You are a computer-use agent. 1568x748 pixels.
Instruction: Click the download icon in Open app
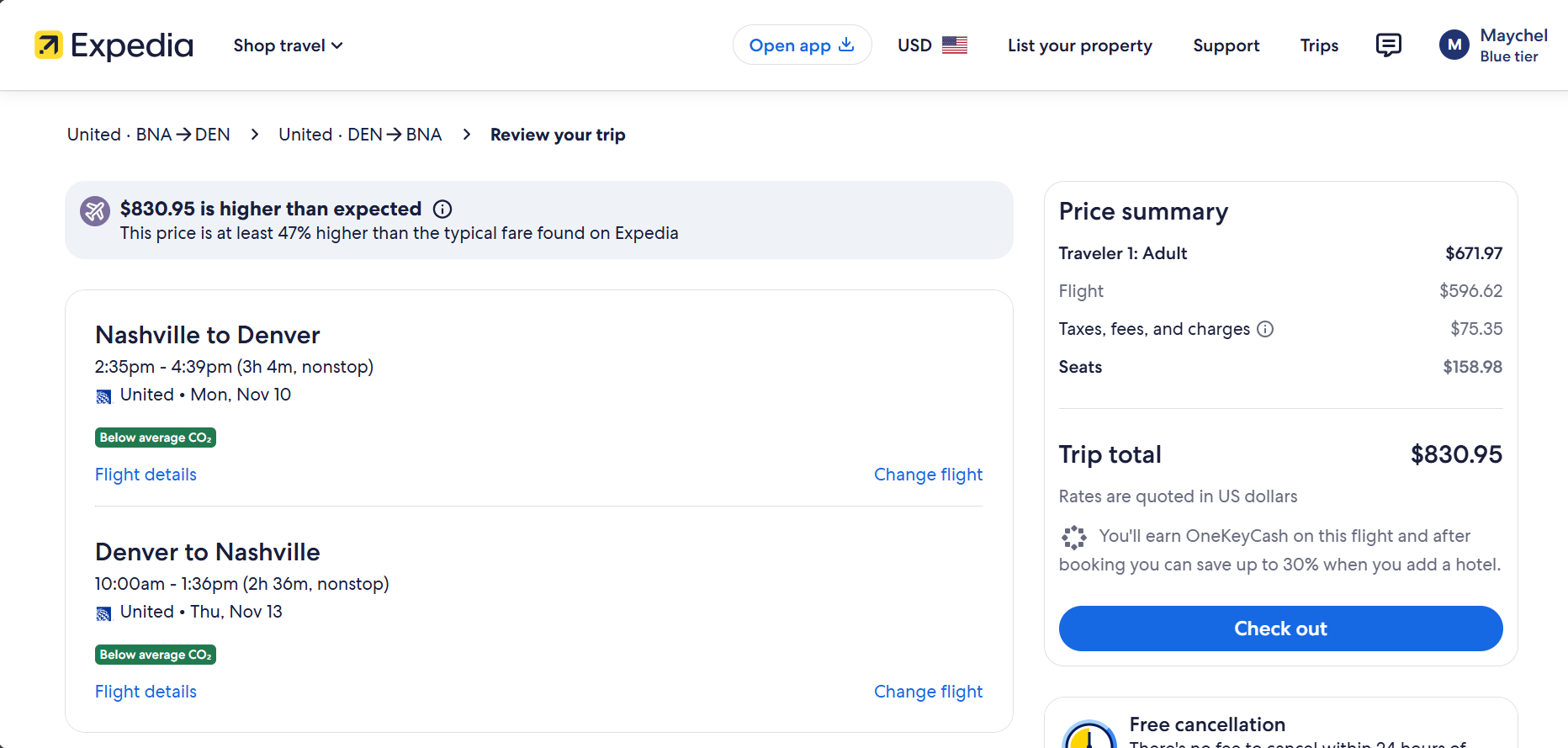(x=846, y=45)
